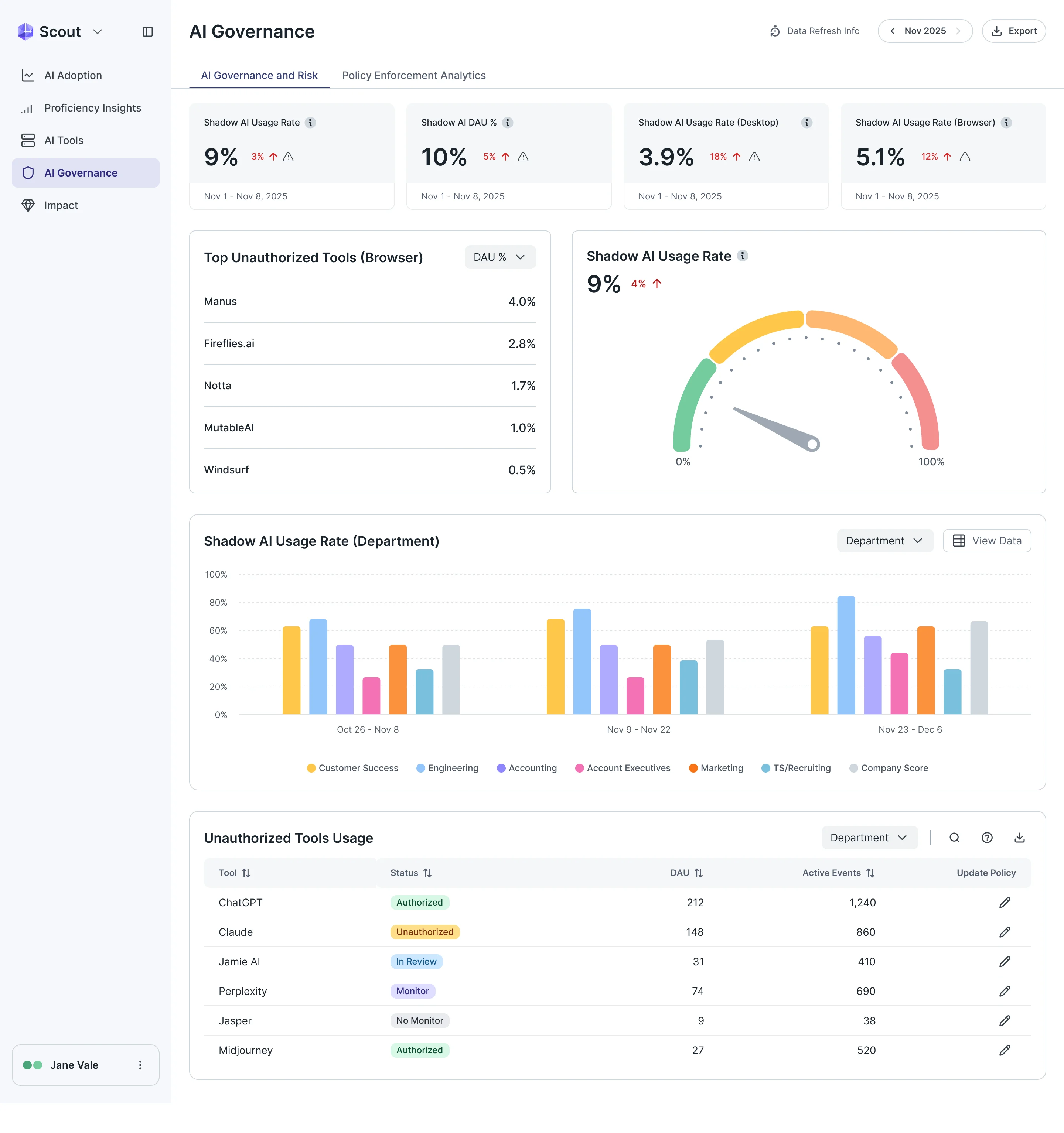Open the help icon in Unauthorized Tools Usage
Viewport: 1064px width, 1133px height.
(x=987, y=837)
